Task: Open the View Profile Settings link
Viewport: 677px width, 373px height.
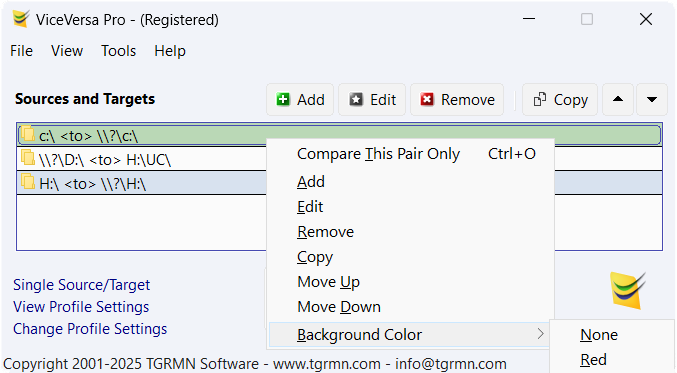Action: tap(81, 307)
